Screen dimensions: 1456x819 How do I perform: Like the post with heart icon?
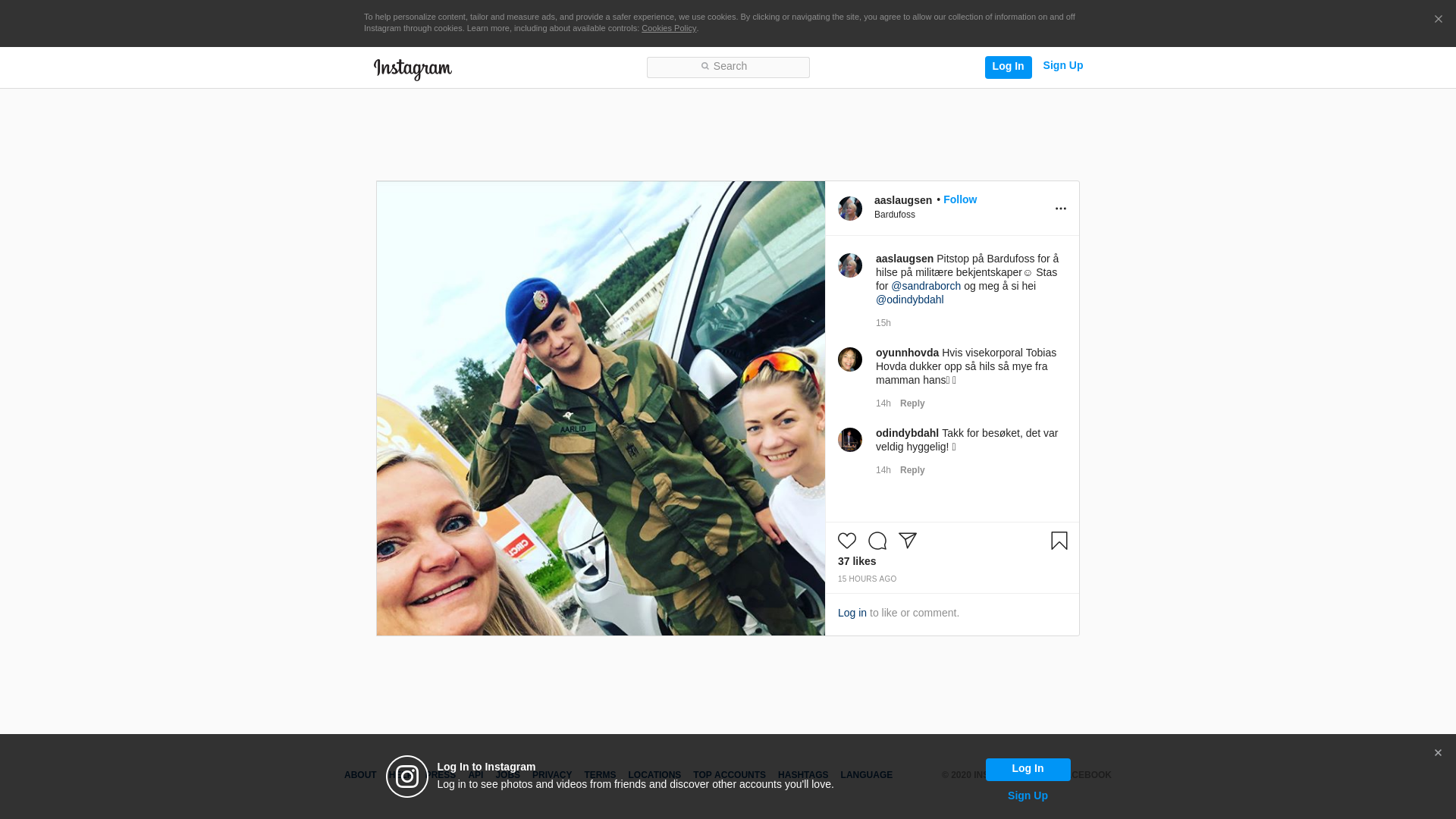point(847,541)
